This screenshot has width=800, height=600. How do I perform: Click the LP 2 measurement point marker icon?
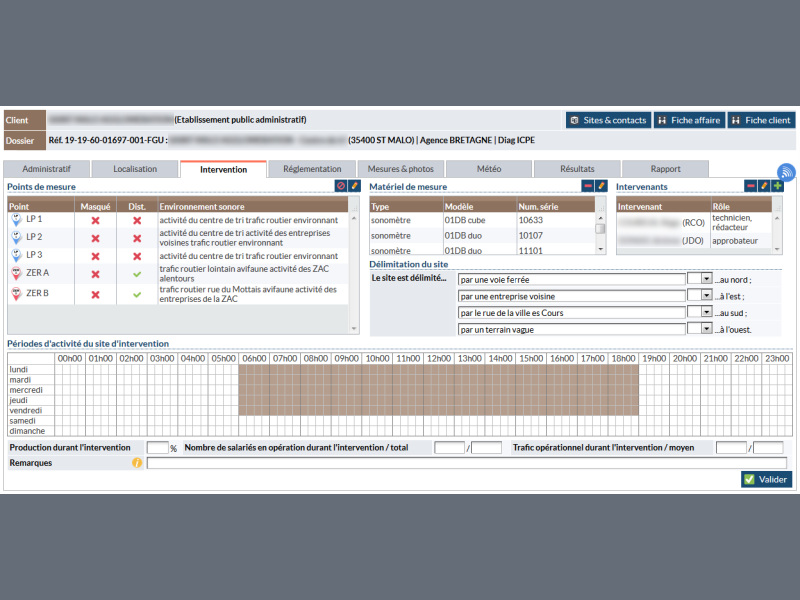coord(16,238)
